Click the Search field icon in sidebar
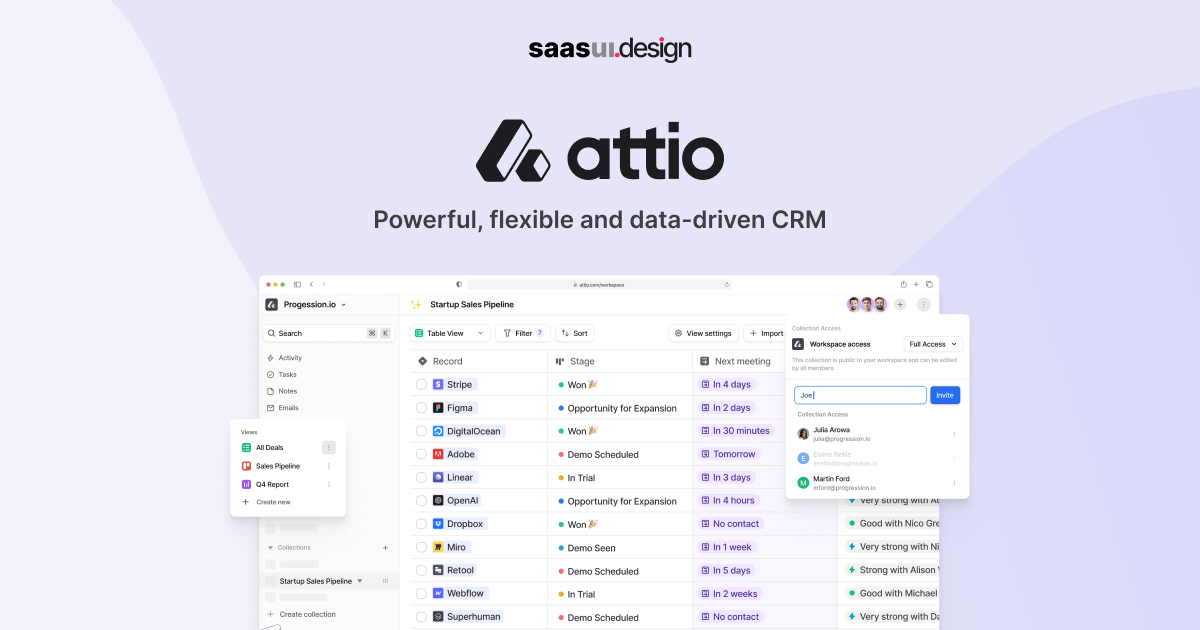Image resolution: width=1200 pixels, height=630 pixels. (271, 332)
